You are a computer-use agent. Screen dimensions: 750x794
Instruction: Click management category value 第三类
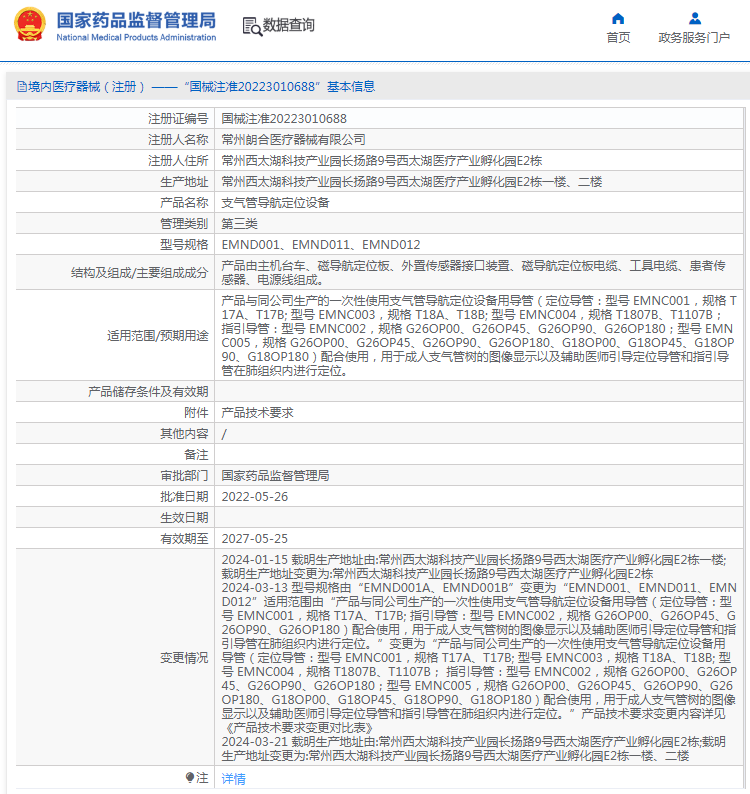coord(240,224)
